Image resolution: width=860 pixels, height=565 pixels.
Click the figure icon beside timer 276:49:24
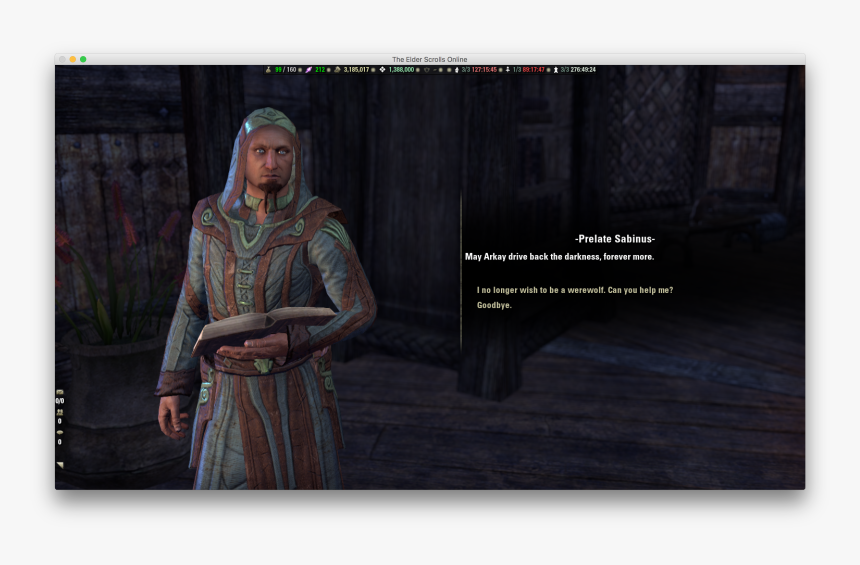coord(556,70)
